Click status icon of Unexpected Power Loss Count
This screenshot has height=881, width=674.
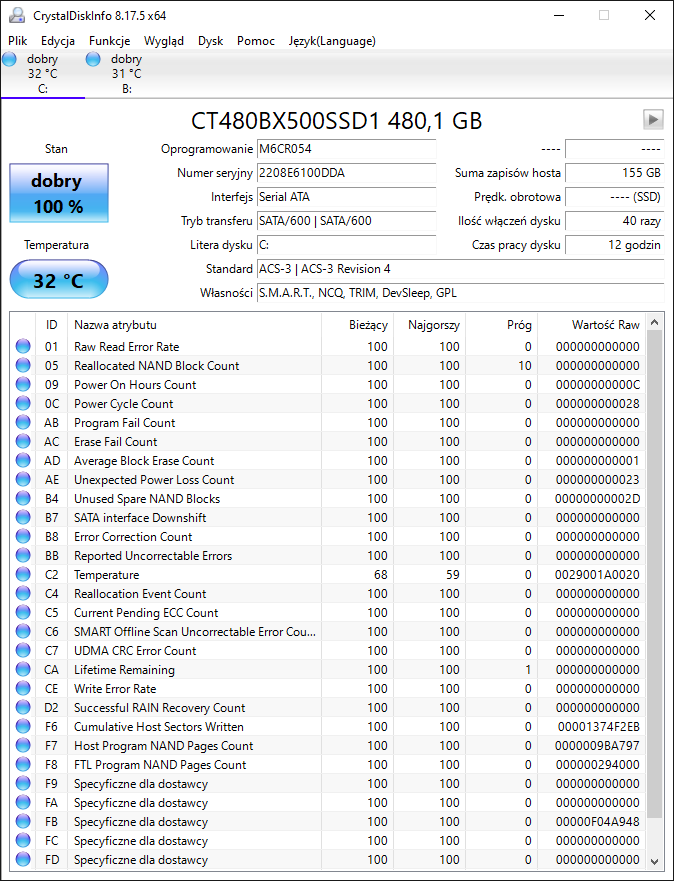(23, 479)
